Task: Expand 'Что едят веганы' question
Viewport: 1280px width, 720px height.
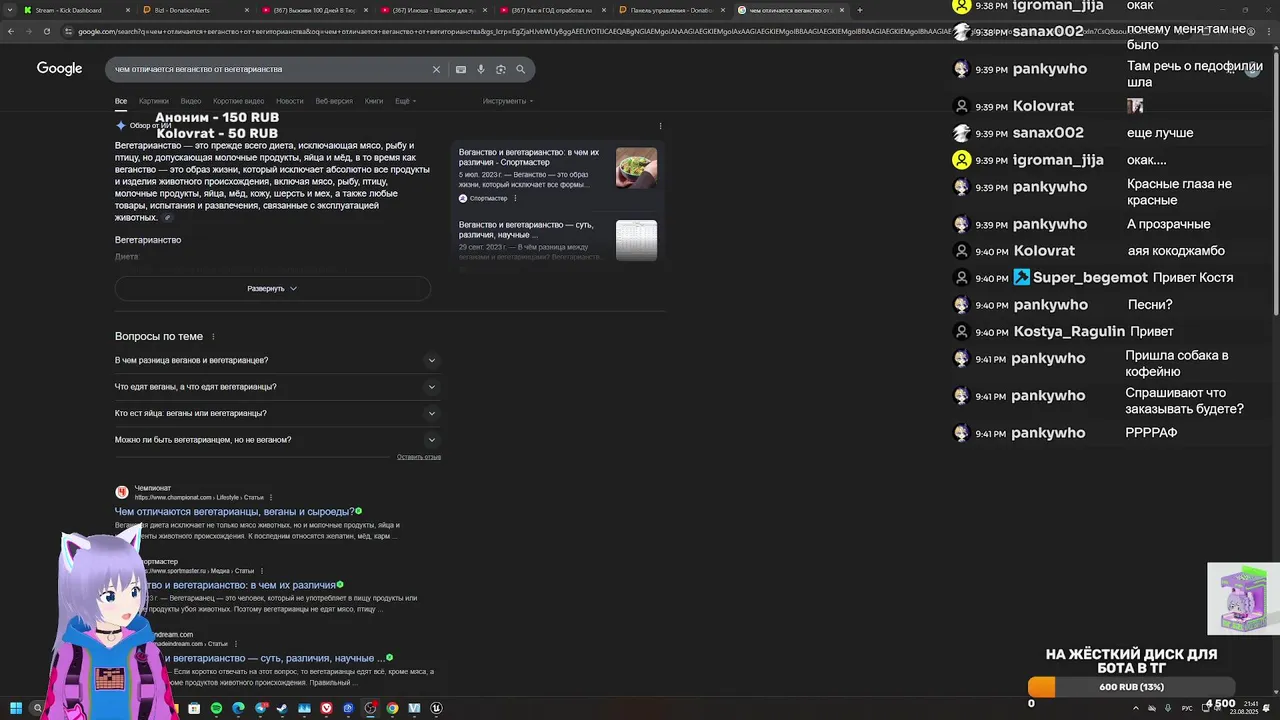Action: 276,387
